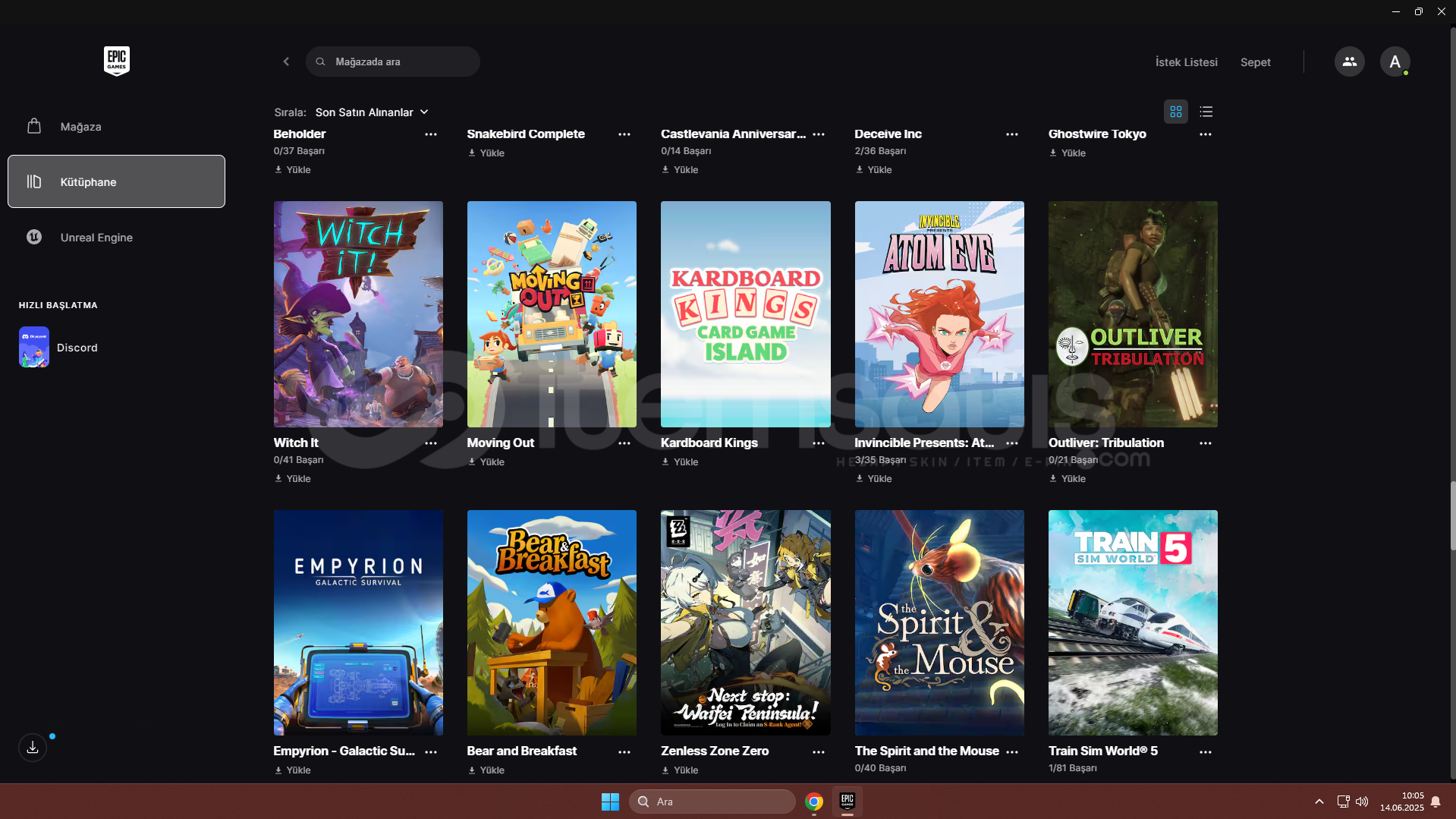The image size is (1456, 819).
Task: Install Ghostwire Tokyo with Yükle
Action: click(x=1068, y=153)
